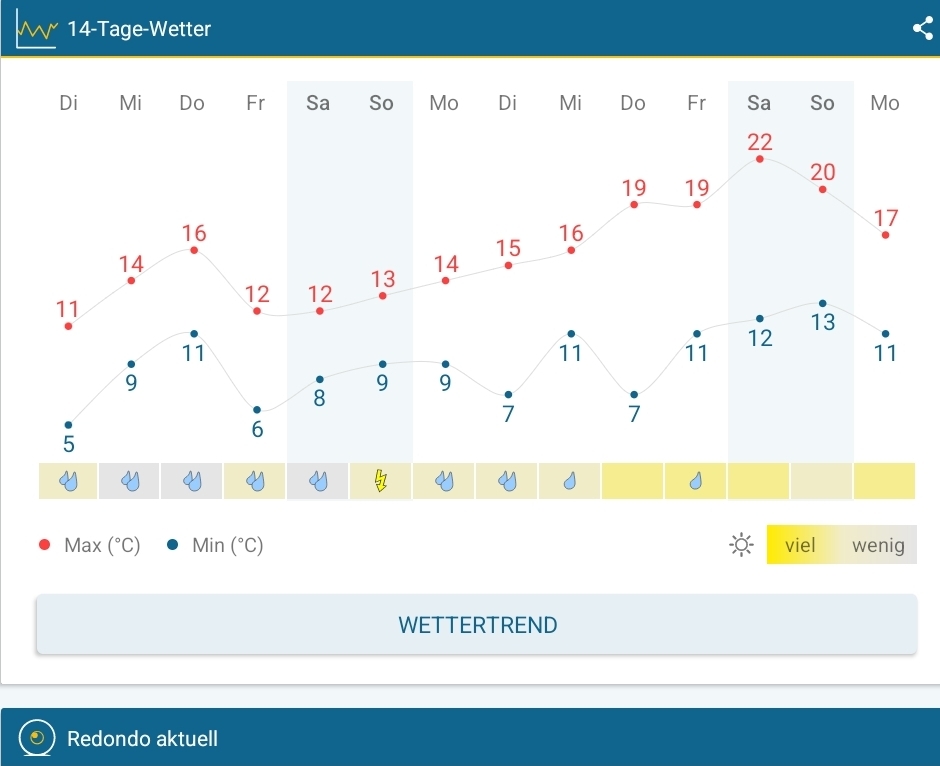Click the grey 'wenig' sunshine swatch
The width and height of the screenshot is (940, 766).
pos(878,545)
